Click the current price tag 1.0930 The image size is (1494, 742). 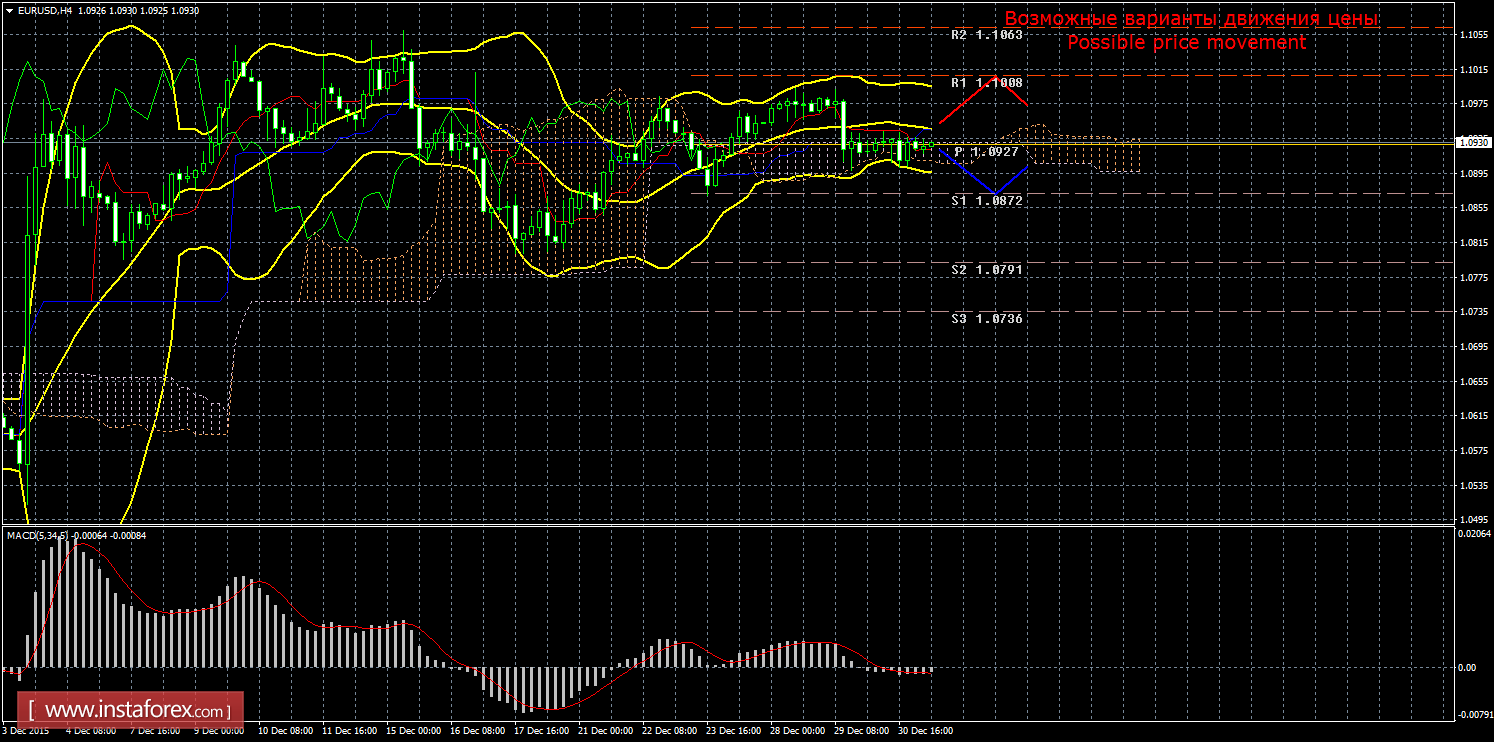pyautogui.click(x=1473, y=143)
